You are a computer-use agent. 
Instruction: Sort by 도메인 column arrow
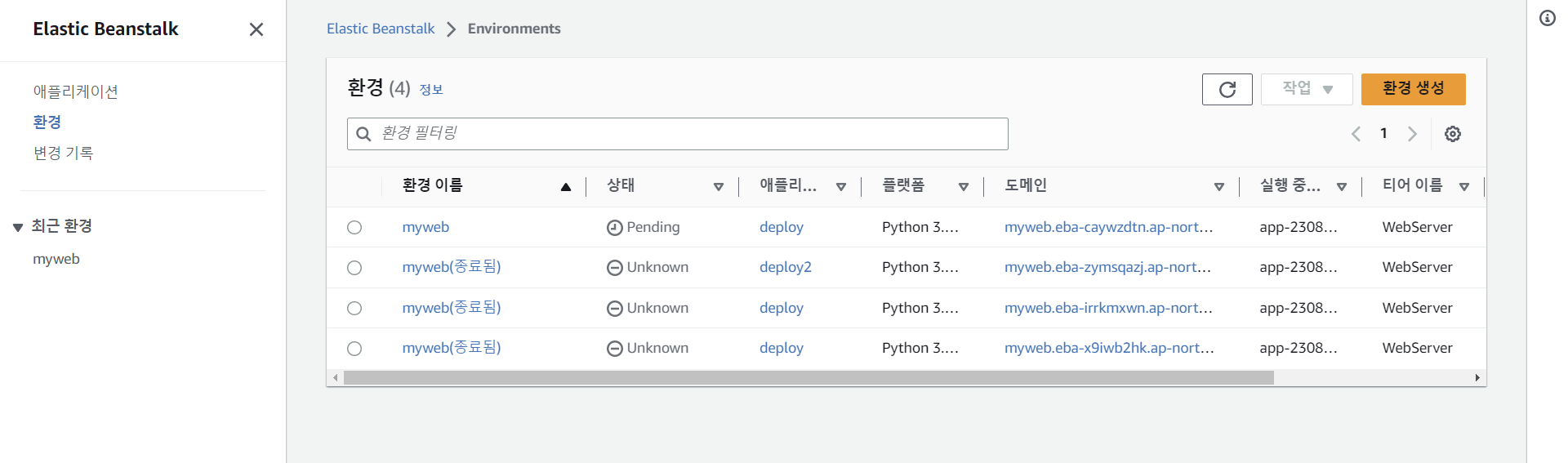point(1219,187)
